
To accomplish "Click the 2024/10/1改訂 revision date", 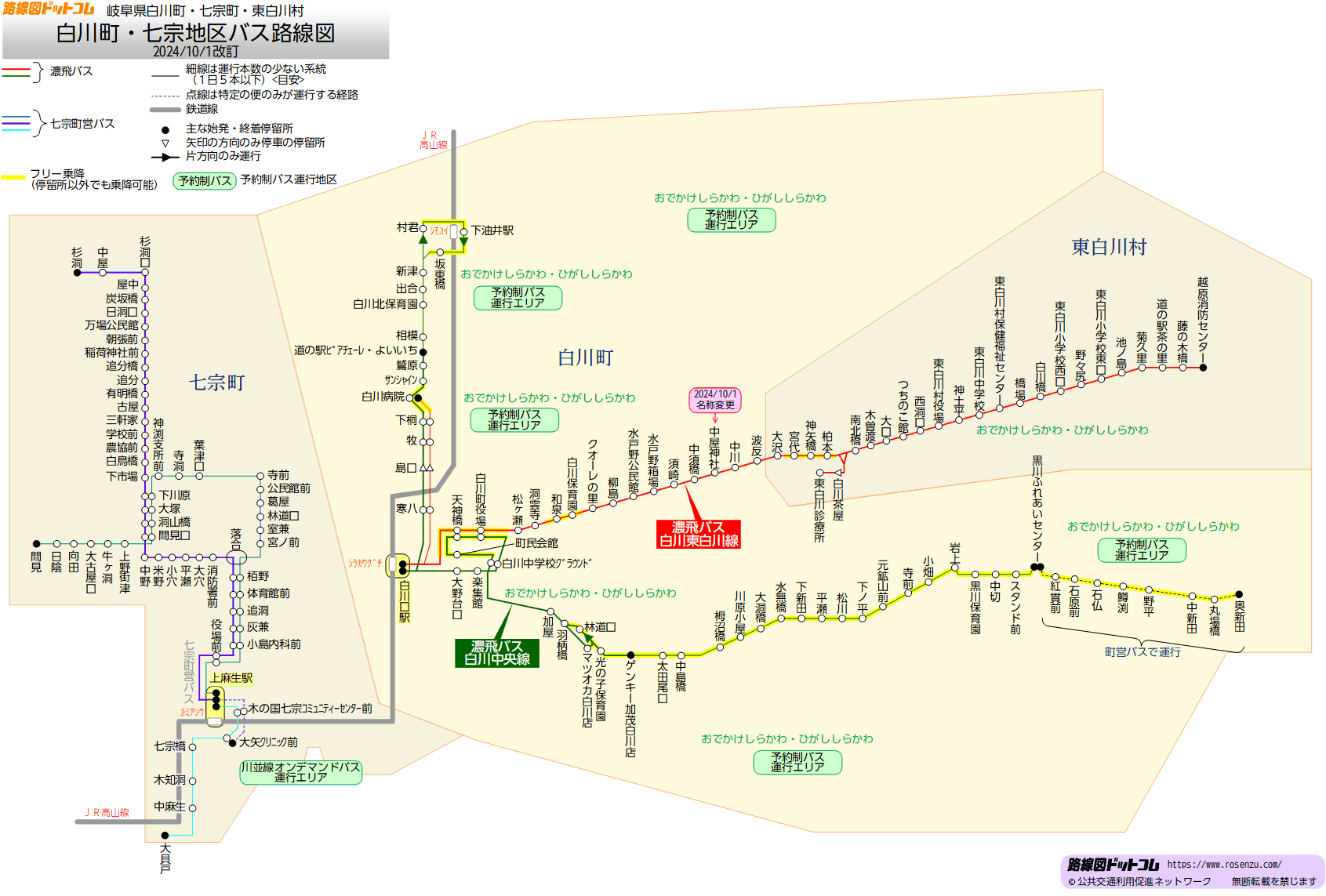I will click(195, 52).
